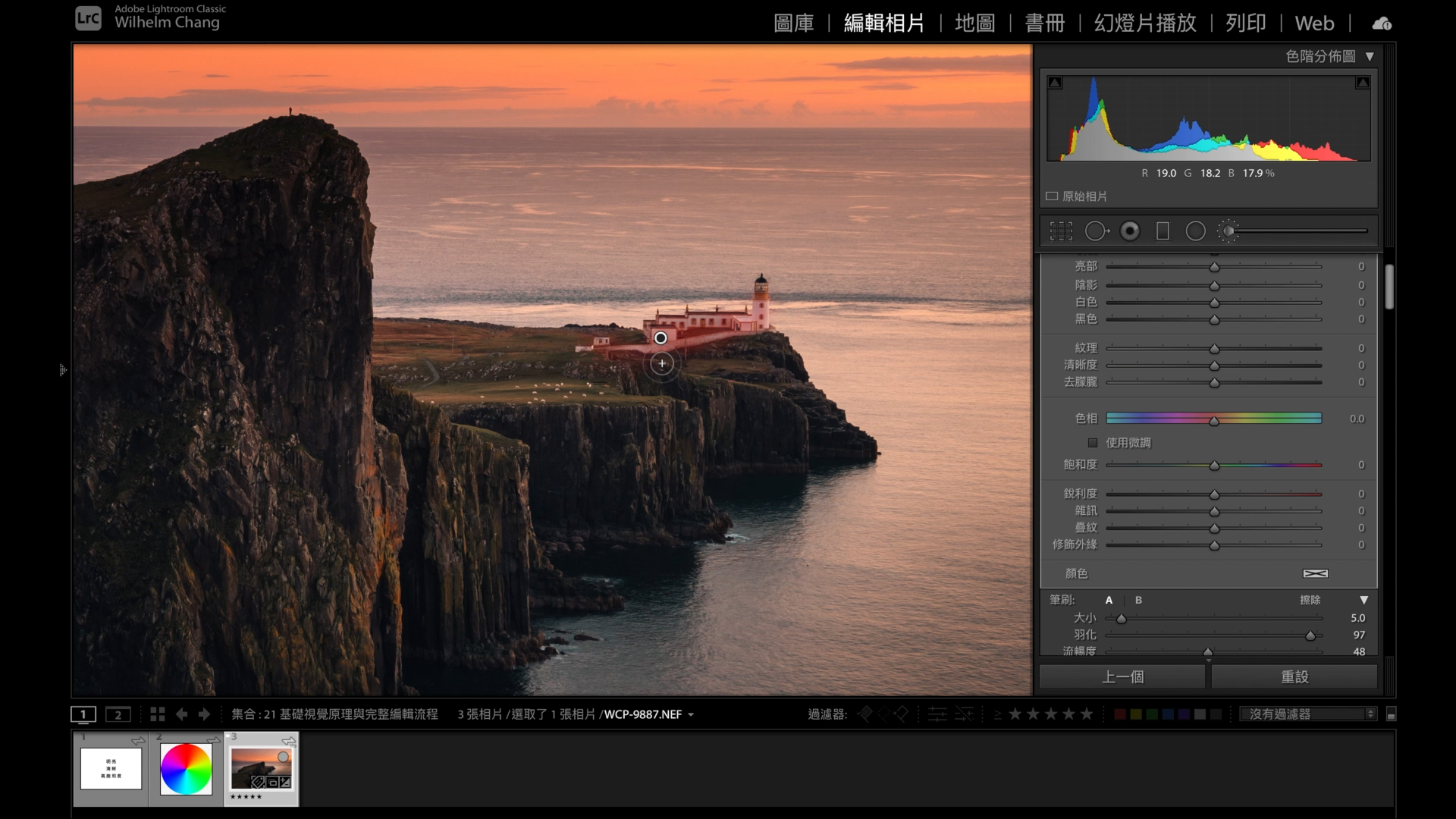Open the WCP-9887.NEF filename dropdown
Screen dimensions: 1456x819
pyautogui.click(x=691, y=715)
